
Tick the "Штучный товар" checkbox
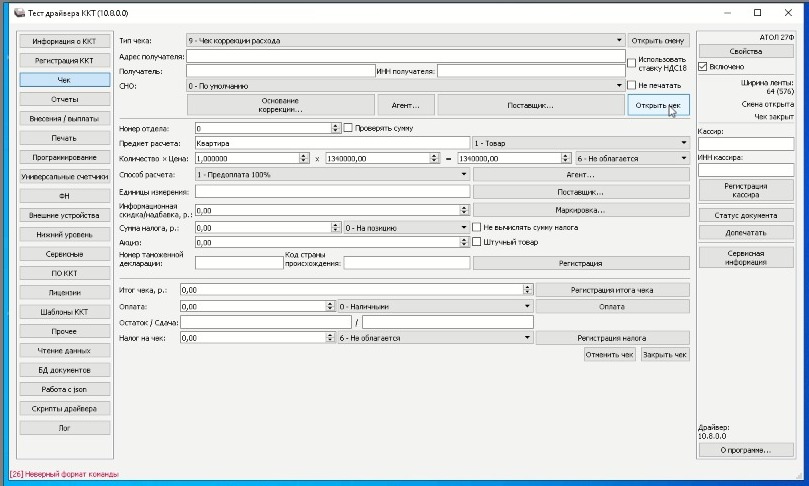(x=477, y=242)
